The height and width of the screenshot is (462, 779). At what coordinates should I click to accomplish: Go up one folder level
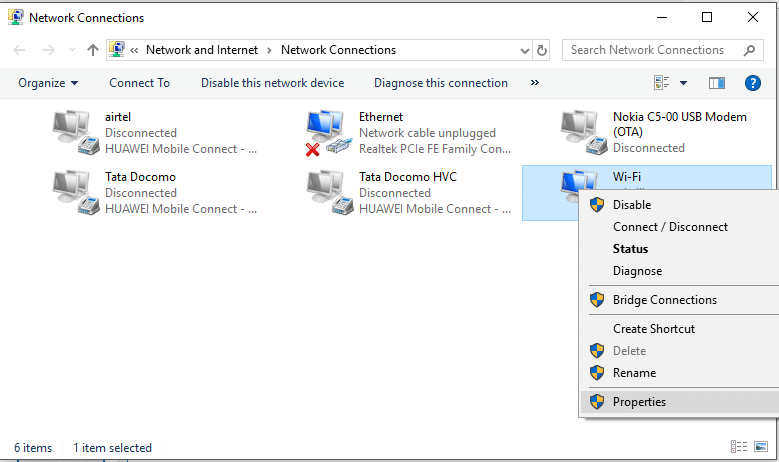click(93, 50)
